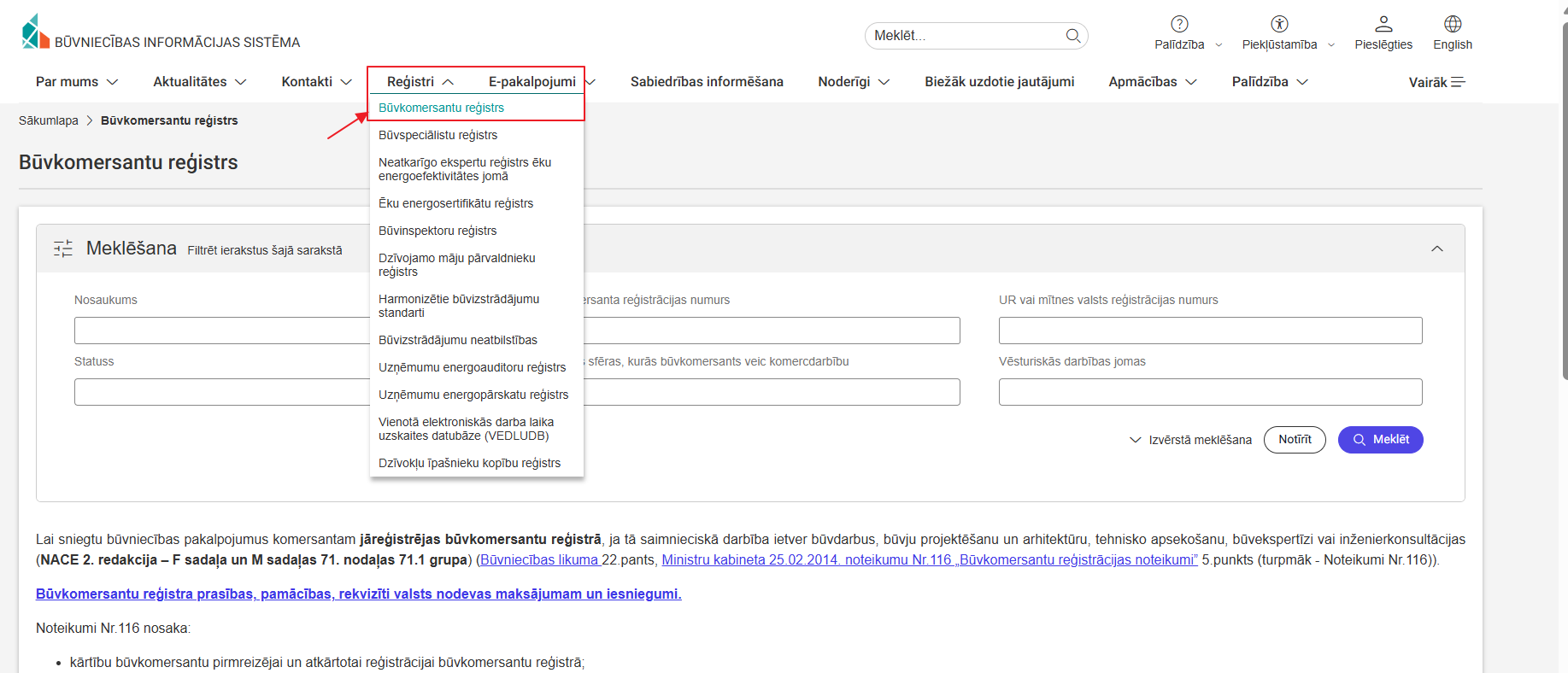
Task: Click the magnifier icon in the search box
Action: [1073, 36]
